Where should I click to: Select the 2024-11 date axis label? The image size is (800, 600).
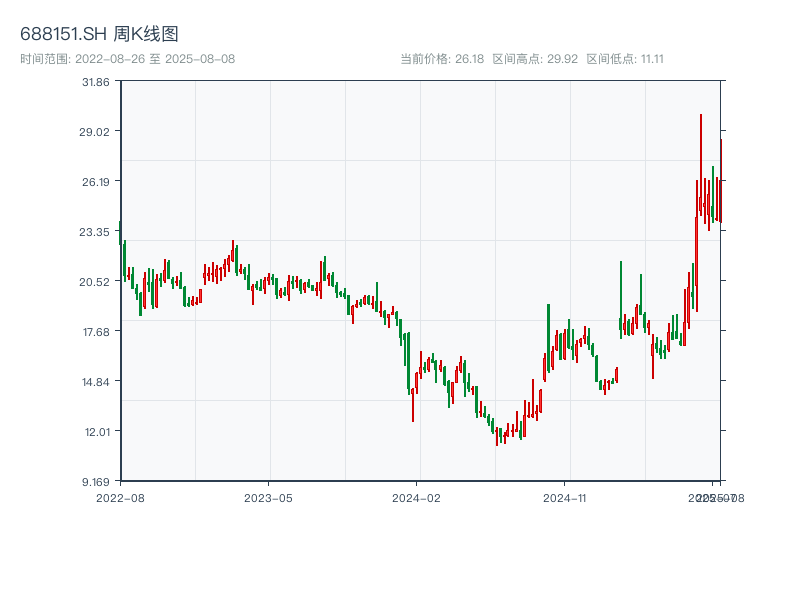565,497
